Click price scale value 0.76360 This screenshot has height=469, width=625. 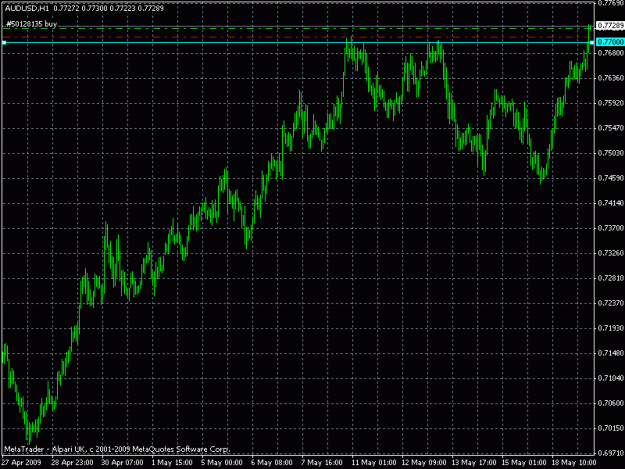coord(611,78)
